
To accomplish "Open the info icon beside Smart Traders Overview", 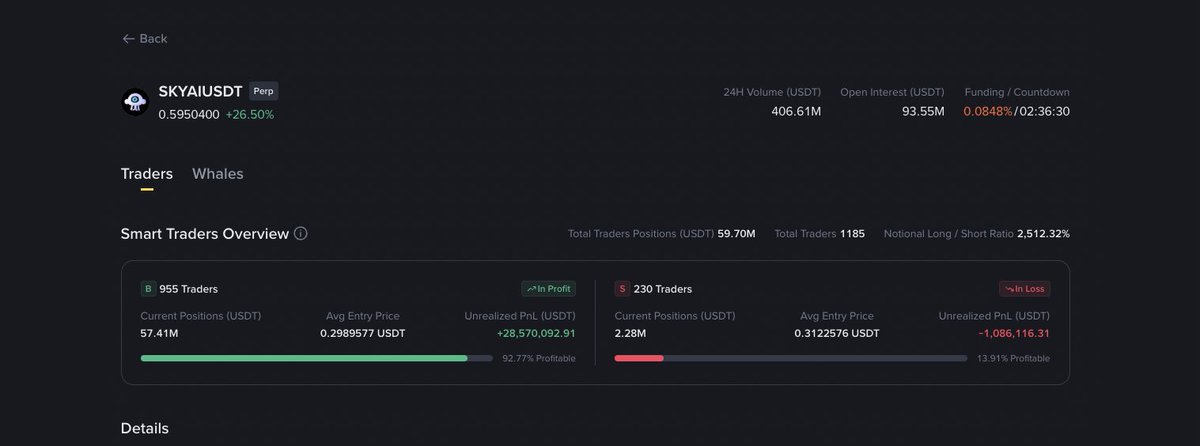I will click(x=301, y=233).
